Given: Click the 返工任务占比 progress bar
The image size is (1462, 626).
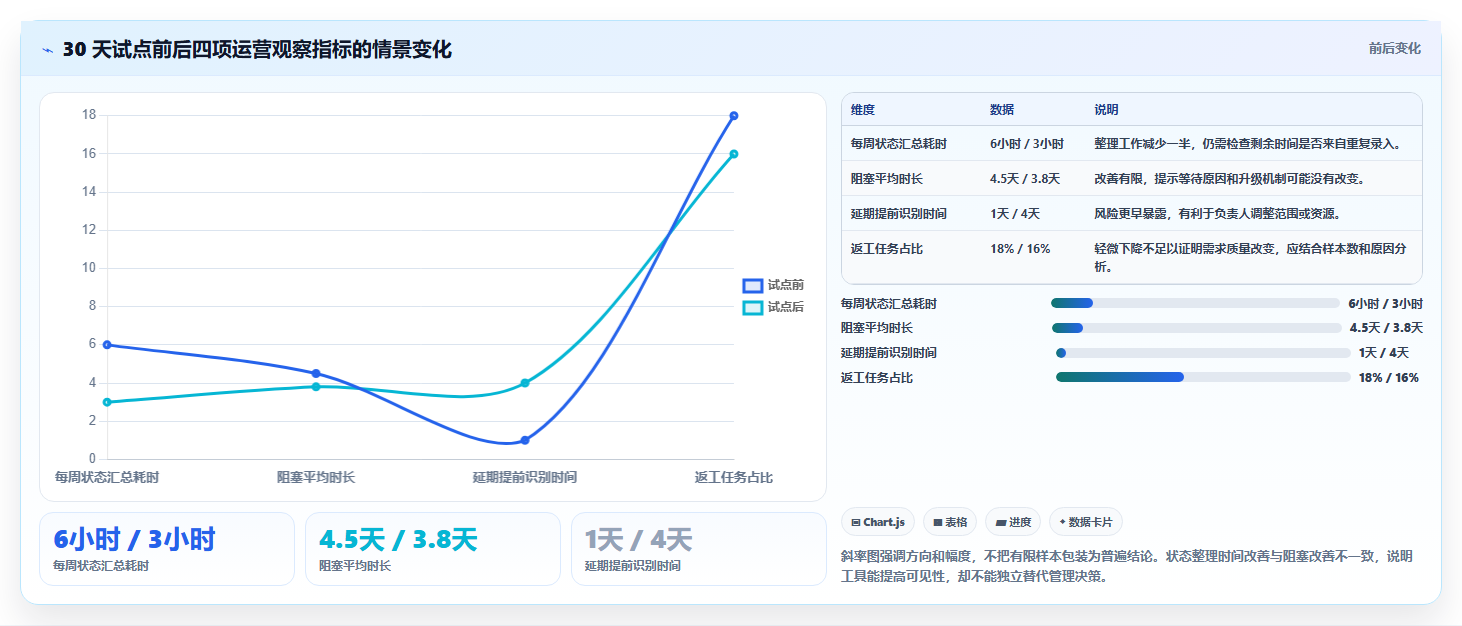Looking at the screenshot, I should pos(1203,377).
